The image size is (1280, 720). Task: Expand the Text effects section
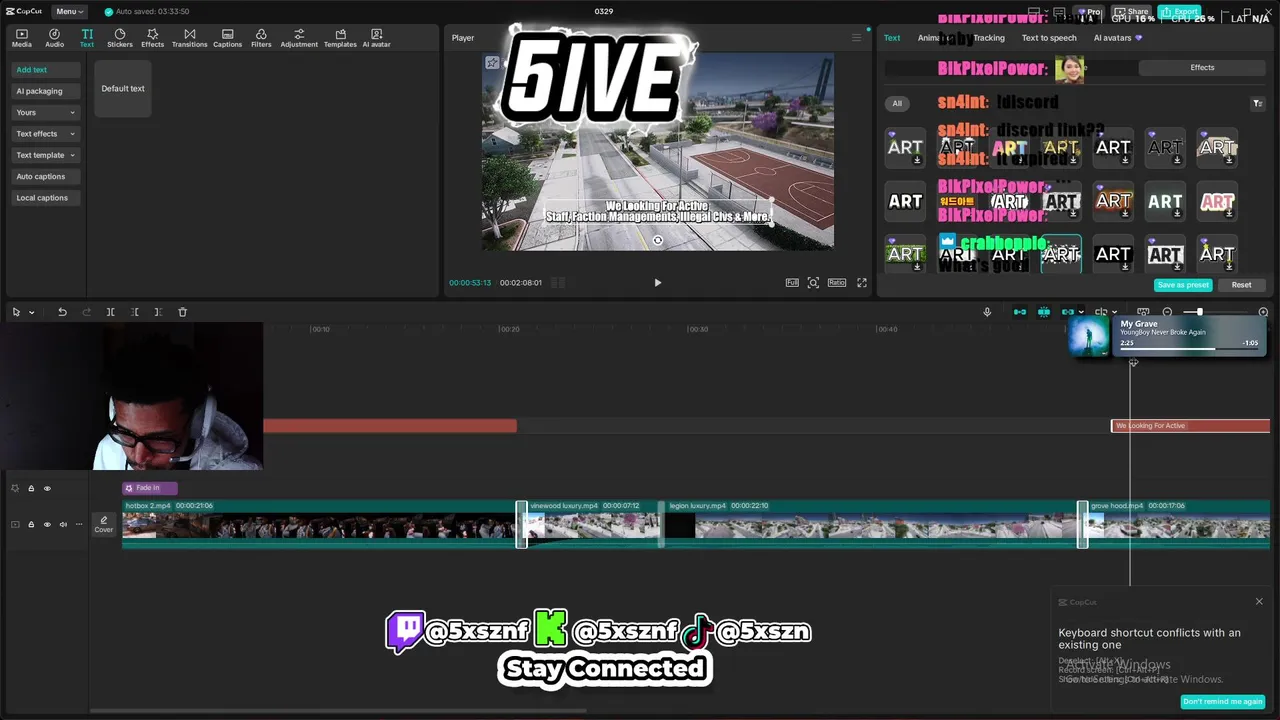[45, 134]
